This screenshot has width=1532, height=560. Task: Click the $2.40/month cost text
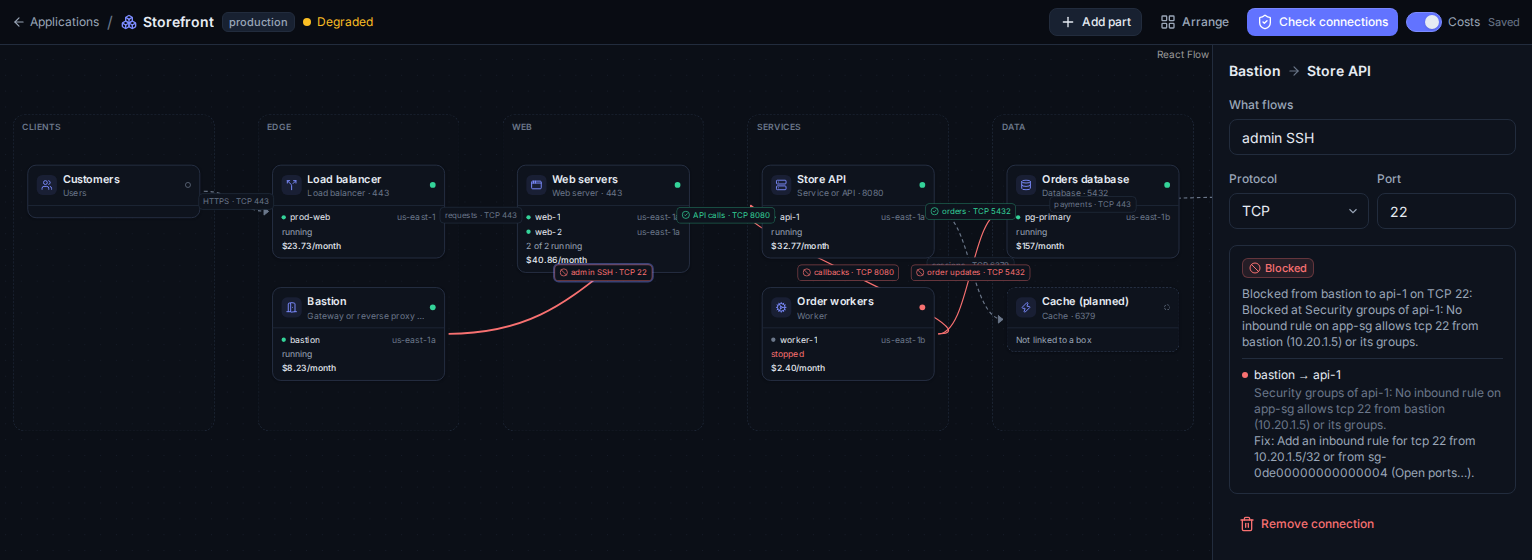[798, 368]
